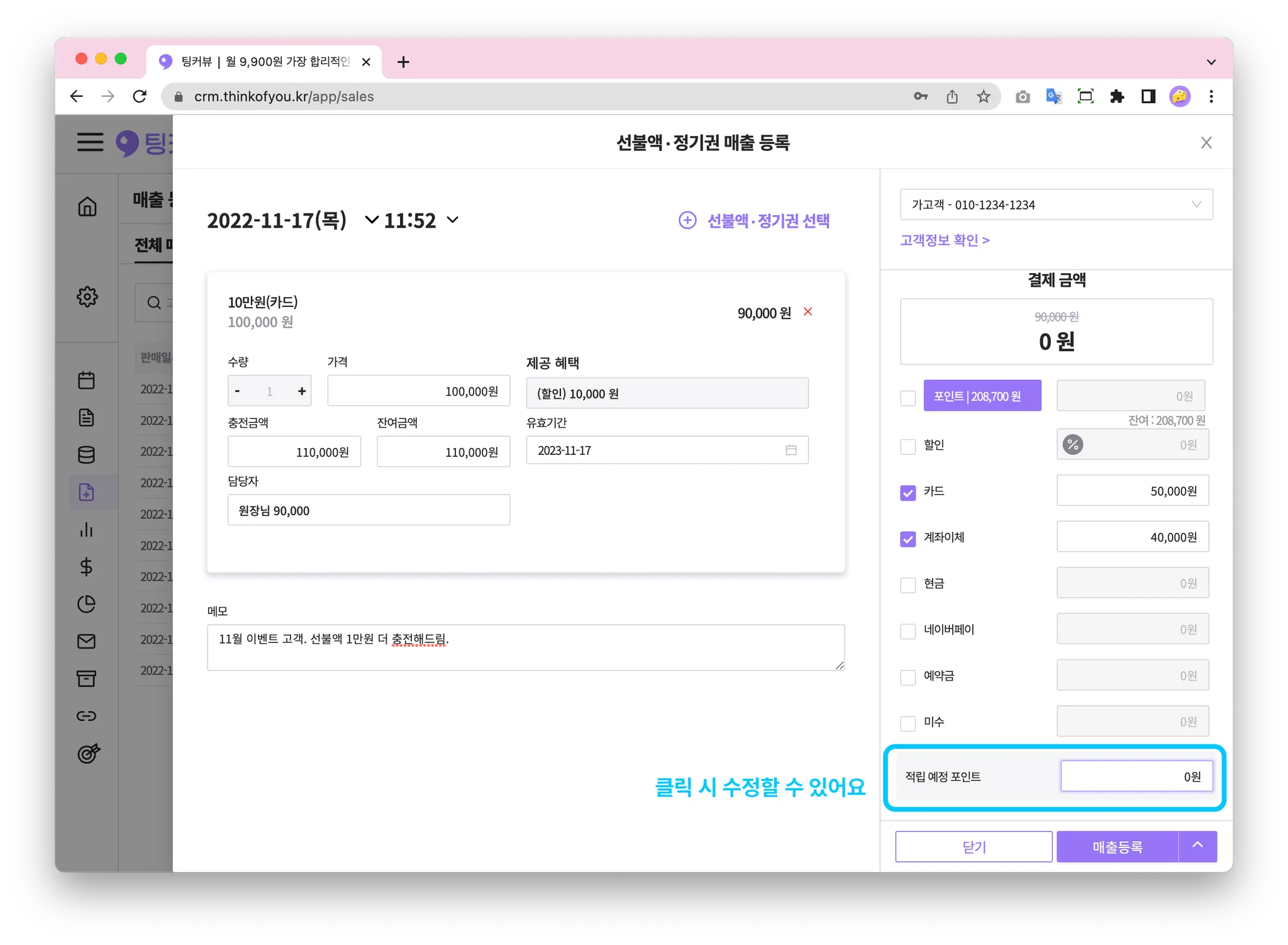Screen dimensions: 1288x945
Task: Click the calendar icon in sidebar
Action: pos(87,380)
